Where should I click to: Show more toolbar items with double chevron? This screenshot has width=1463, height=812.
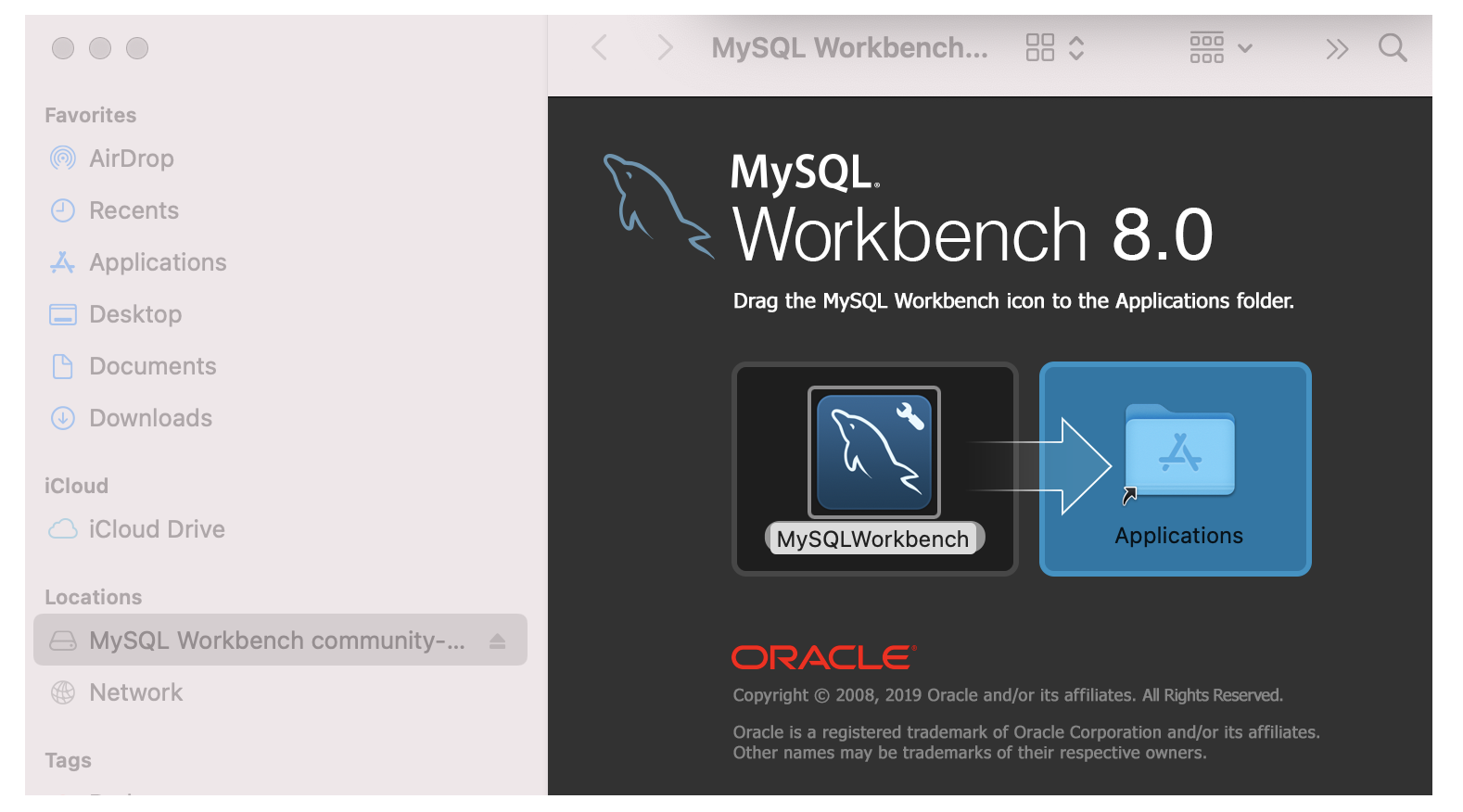(x=1337, y=48)
